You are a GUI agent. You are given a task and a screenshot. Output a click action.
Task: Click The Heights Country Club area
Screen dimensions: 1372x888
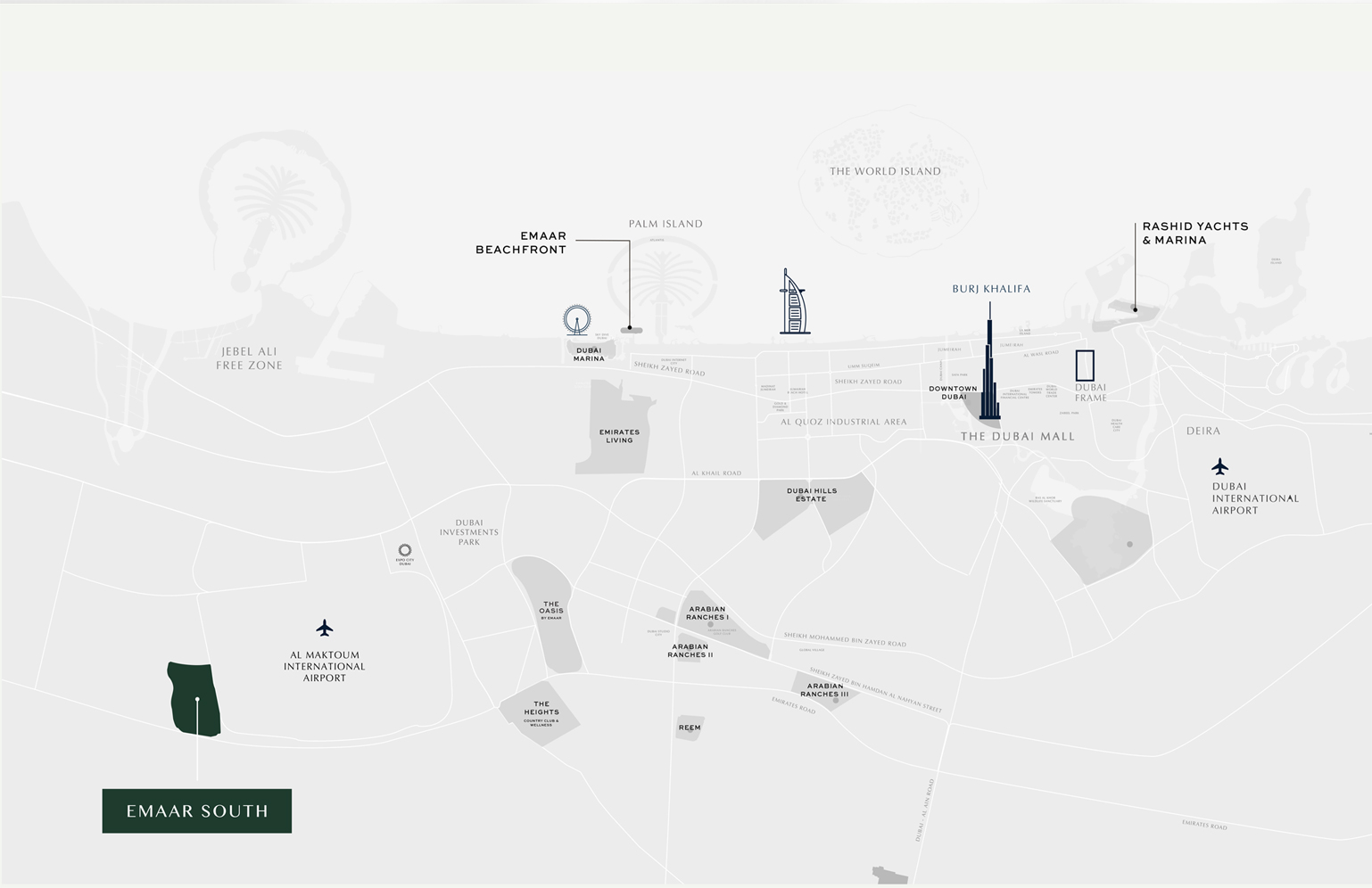(x=541, y=713)
